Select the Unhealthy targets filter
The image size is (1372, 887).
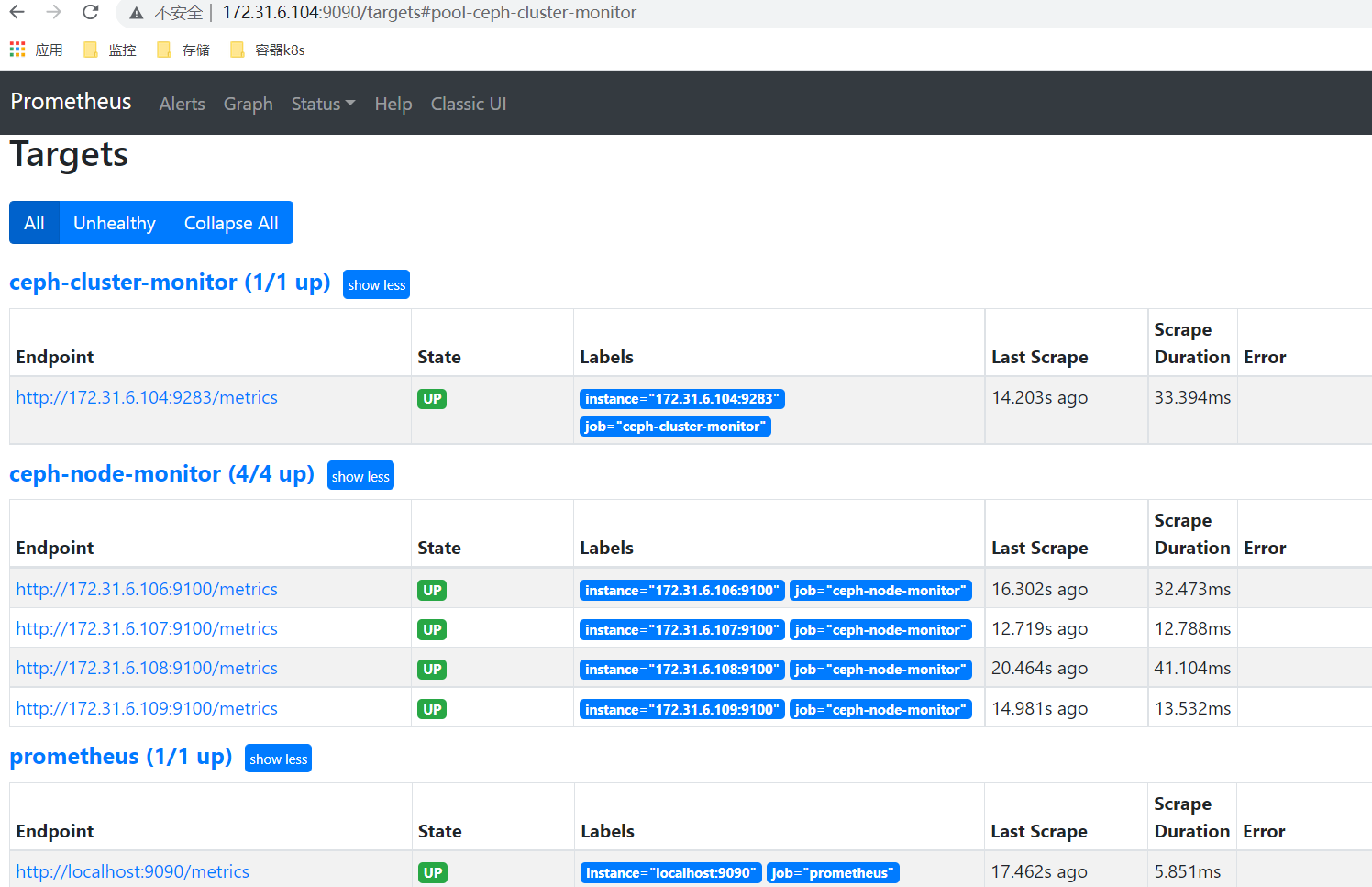pos(115,223)
